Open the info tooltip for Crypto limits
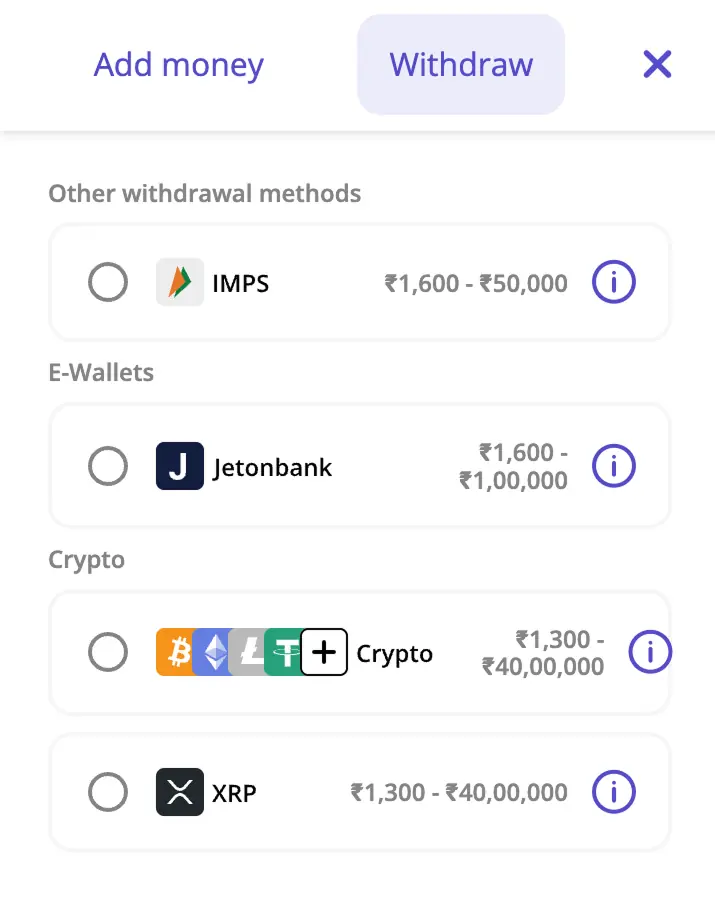The height and width of the screenshot is (908, 715). [x=650, y=652]
